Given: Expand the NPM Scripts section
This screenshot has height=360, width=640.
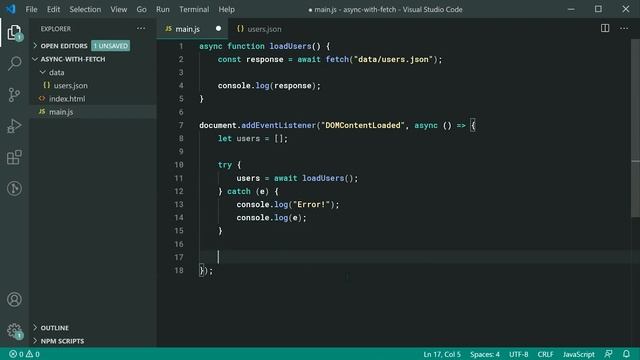Looking at the screenshot, I should point(59,341).
